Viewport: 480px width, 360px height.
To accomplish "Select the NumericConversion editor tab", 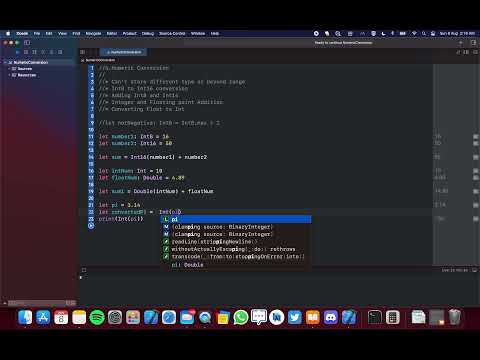I will (x=124, y=52).
